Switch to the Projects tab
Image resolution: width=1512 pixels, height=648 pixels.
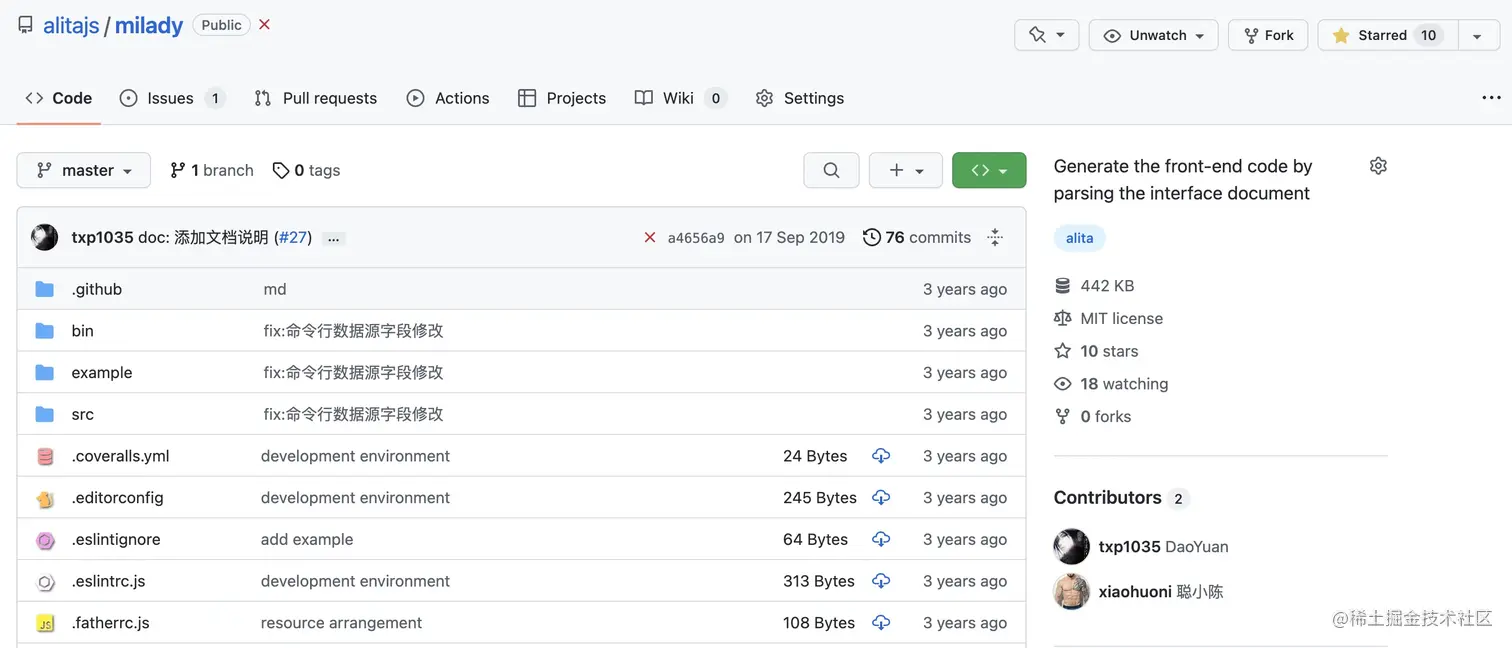click(562, 98)
